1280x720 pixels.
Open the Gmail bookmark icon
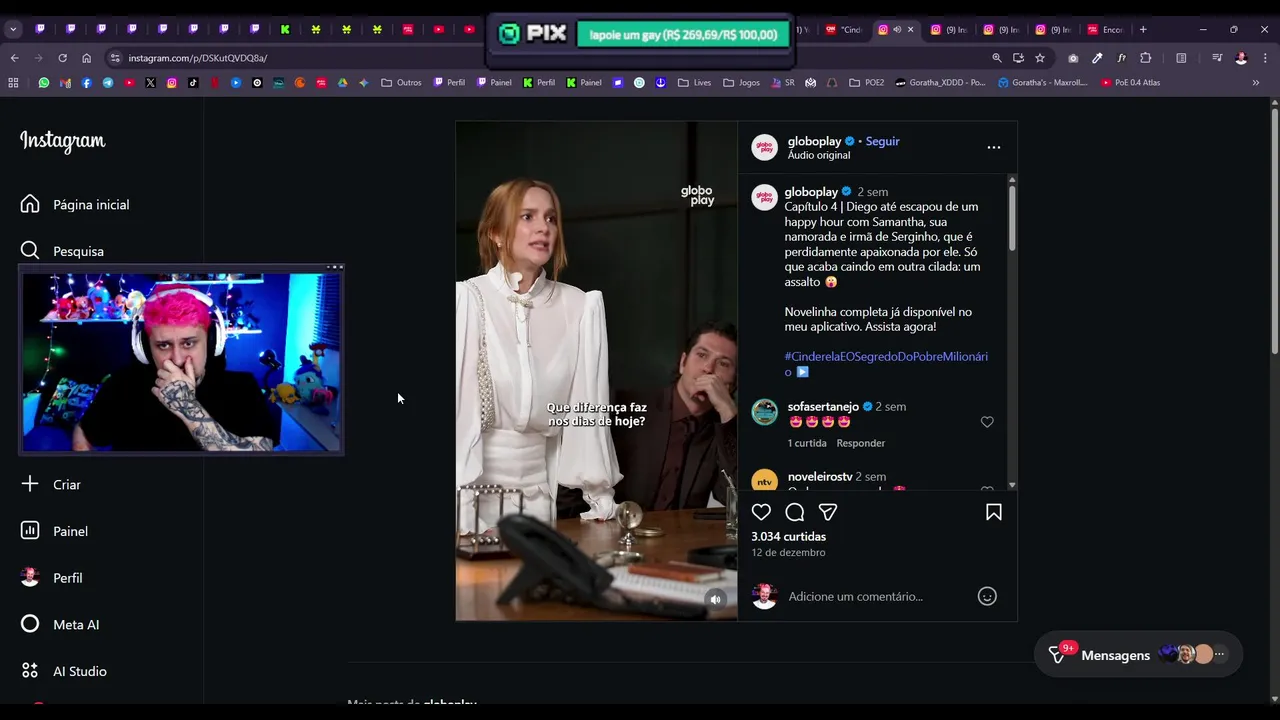(x=65, y=83)
